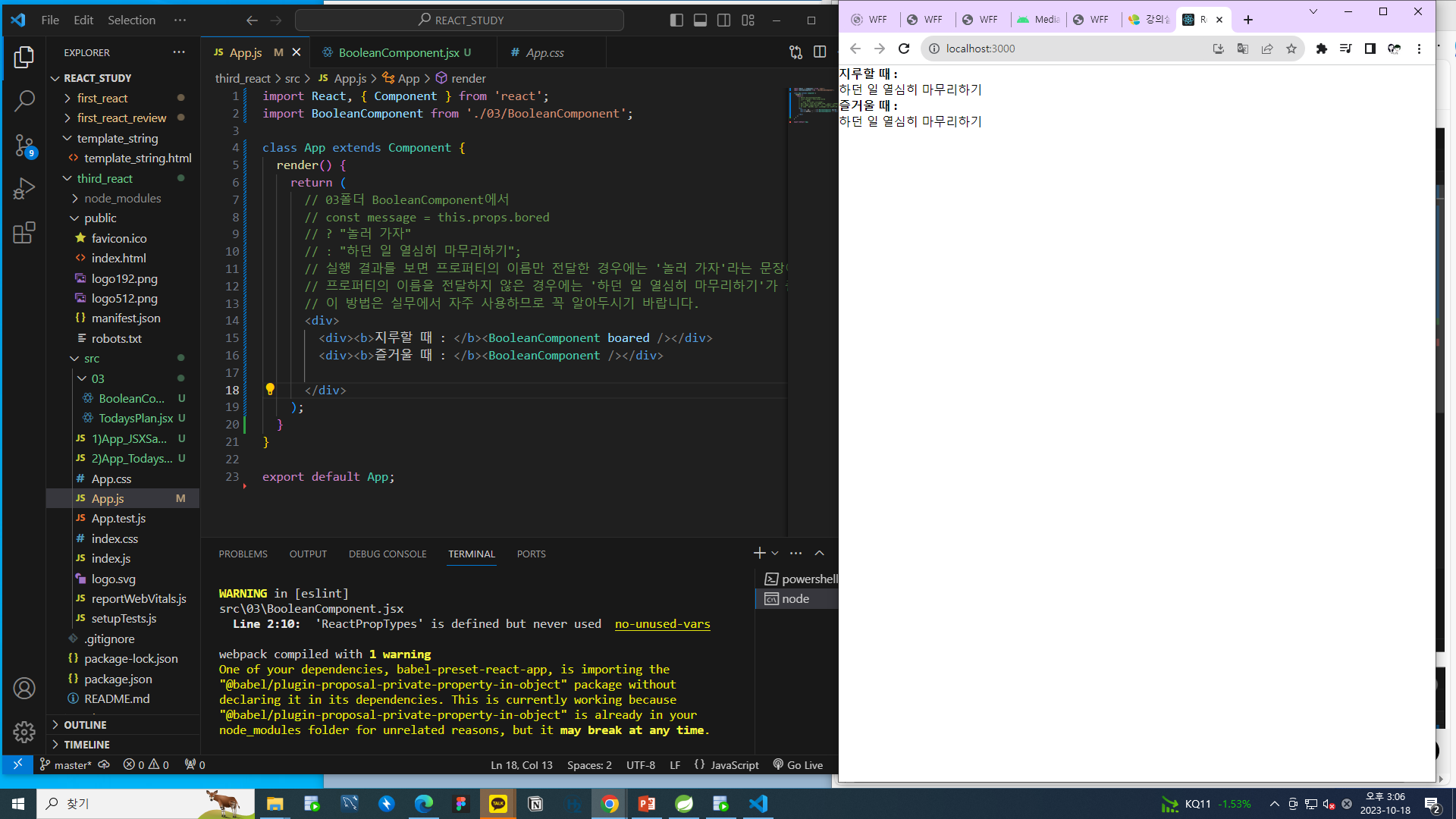
Task: Open the Search view in activity bar
Action: (x=24, y=100)
